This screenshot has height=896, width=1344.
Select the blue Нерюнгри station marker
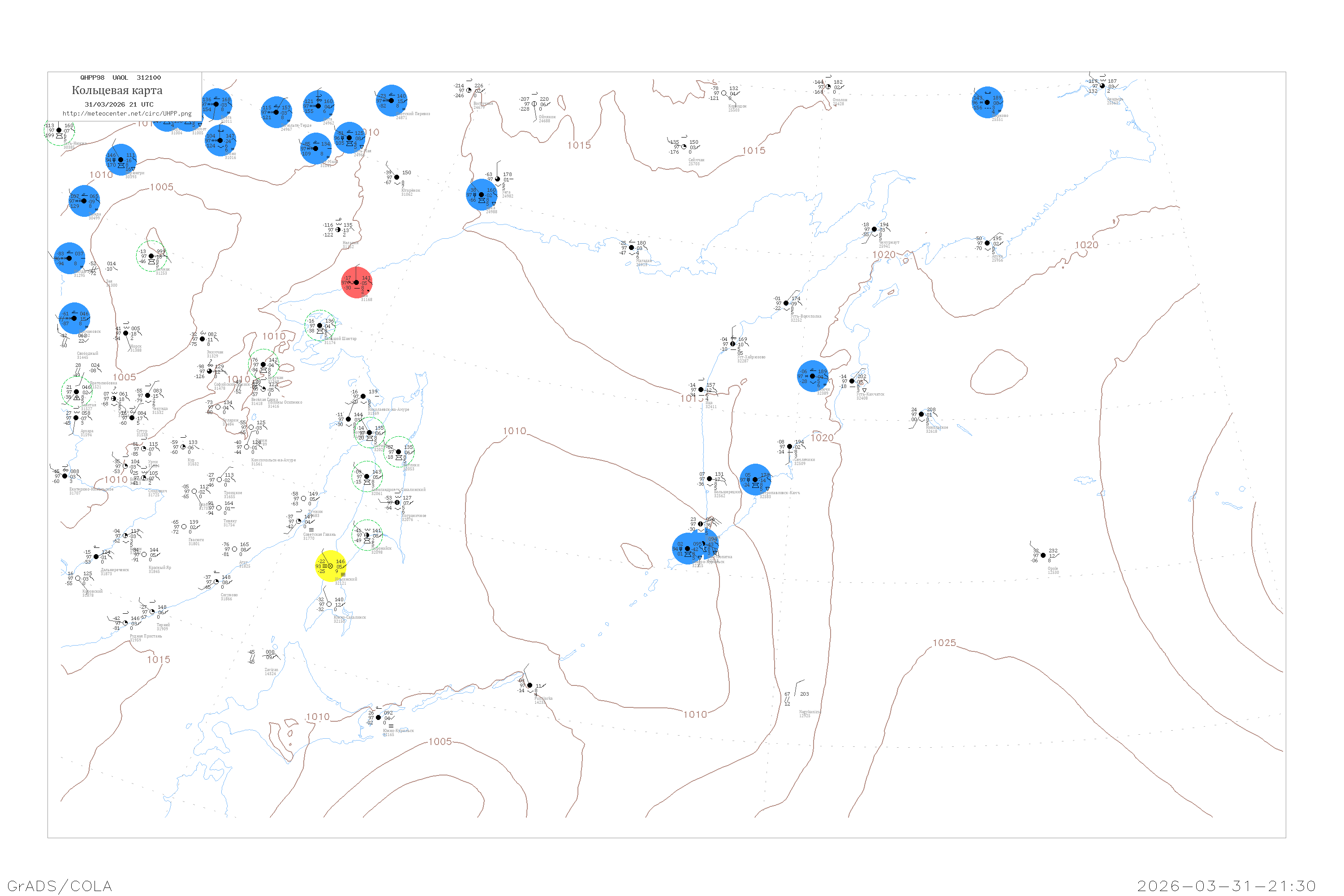121,160
